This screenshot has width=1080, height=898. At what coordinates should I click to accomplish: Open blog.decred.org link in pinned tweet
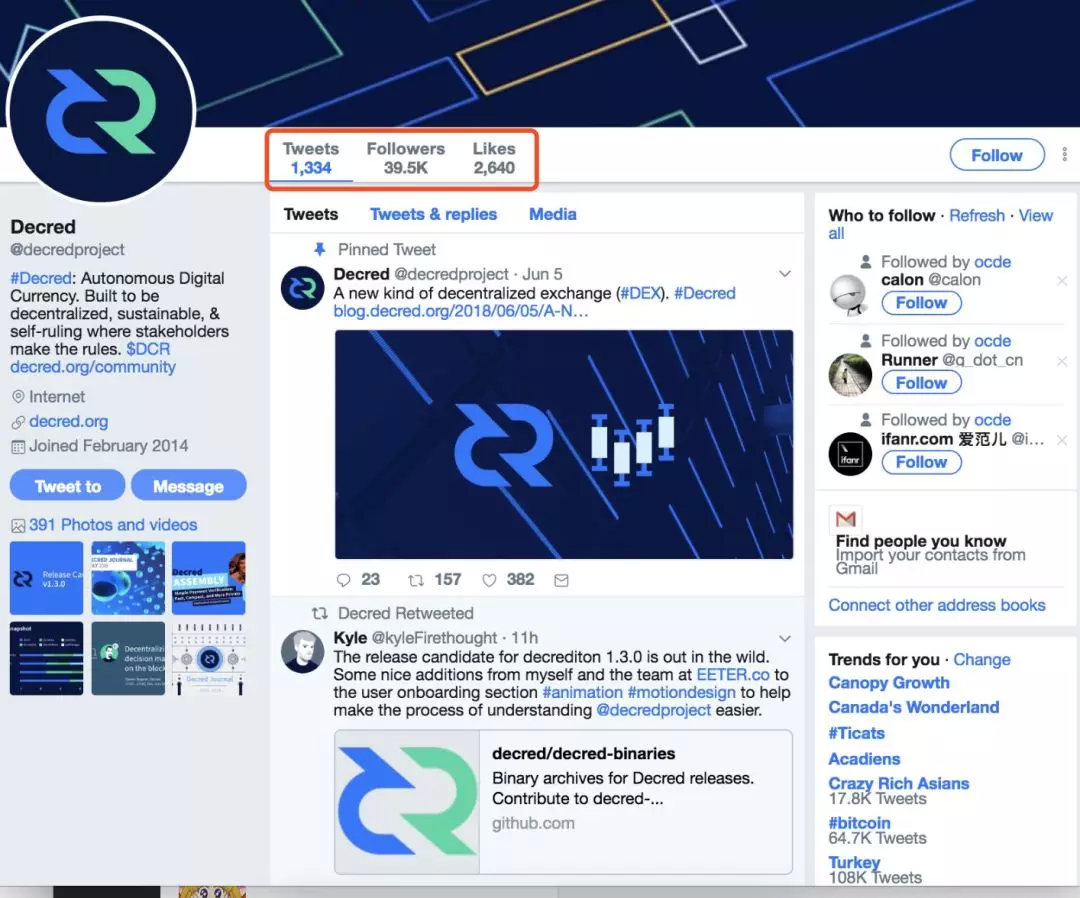pyautogui.click(x=461, y=311)
